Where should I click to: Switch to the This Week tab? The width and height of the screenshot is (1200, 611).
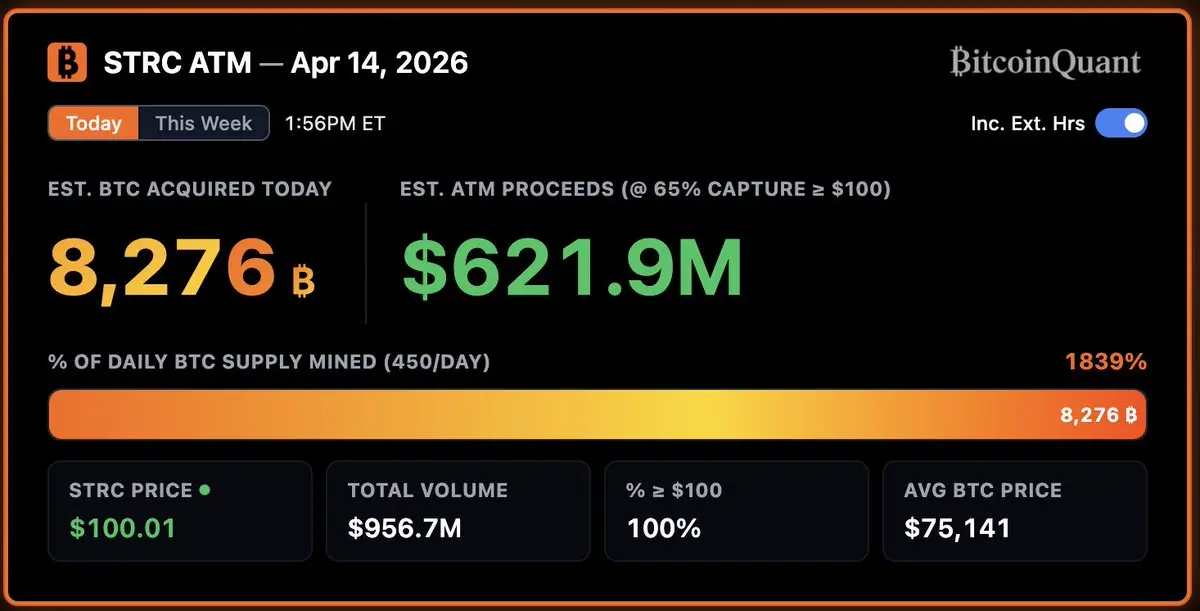[x=204, y=124]
